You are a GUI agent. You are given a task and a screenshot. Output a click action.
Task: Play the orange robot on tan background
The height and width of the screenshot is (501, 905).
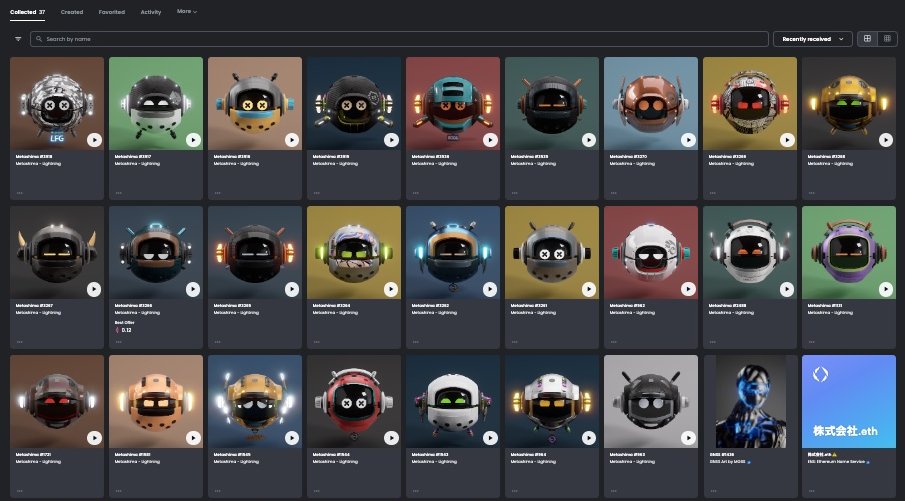tap(193, 438)
